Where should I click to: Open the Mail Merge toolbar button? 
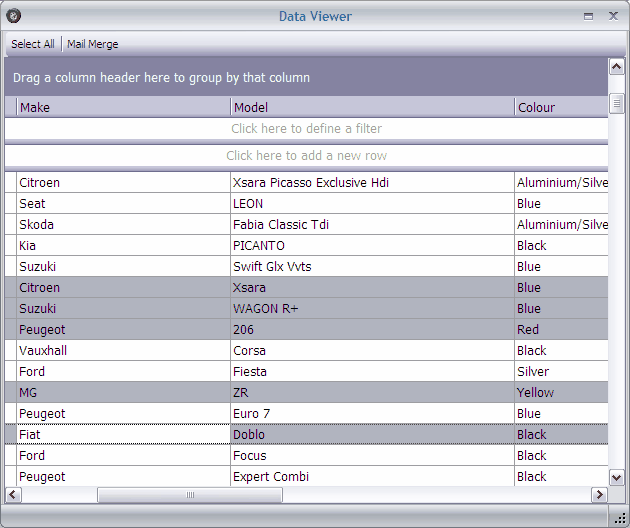coord(92,44)
